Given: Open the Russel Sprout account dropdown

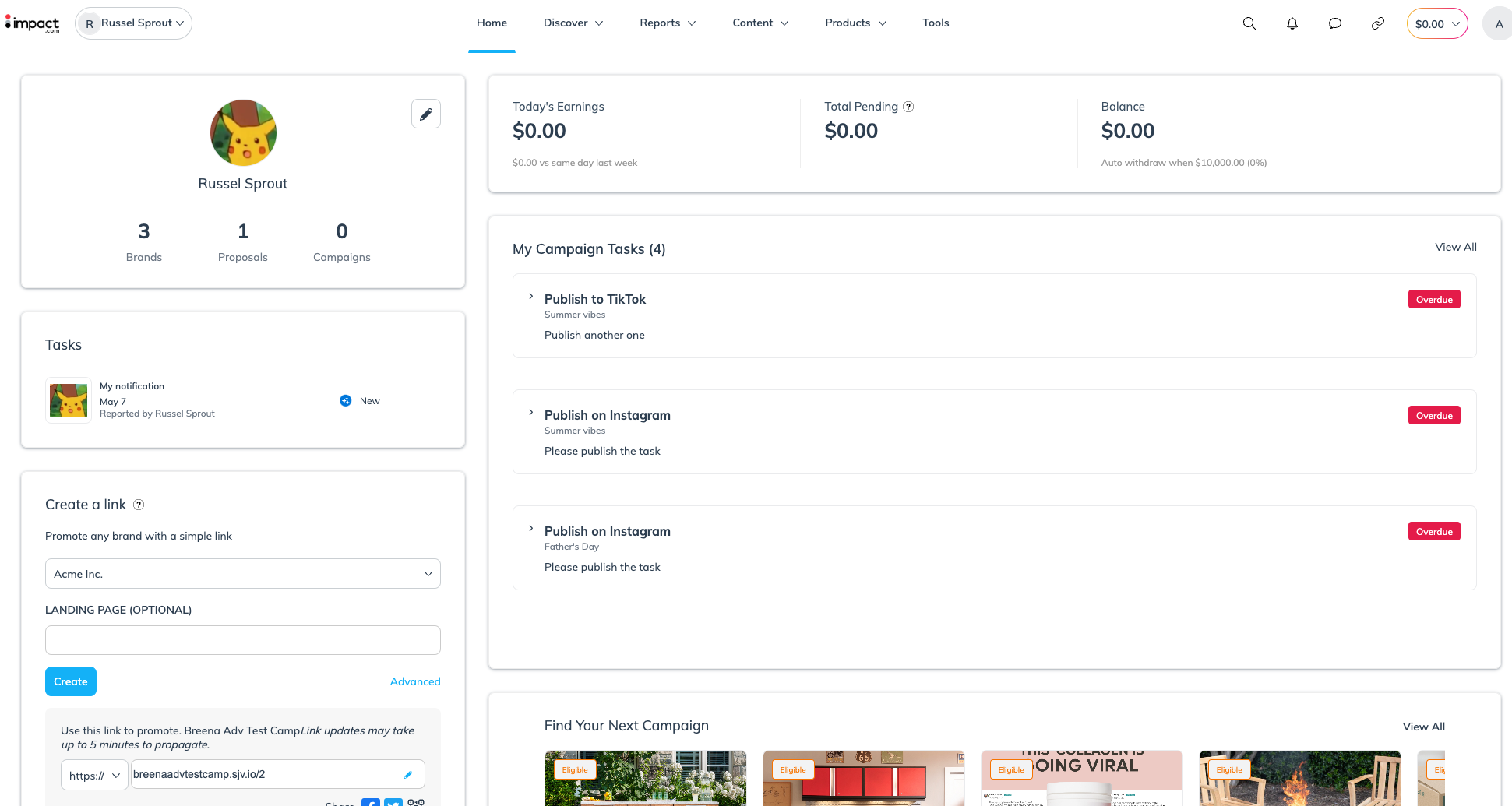Looking at the screenshot, I should 133,23.
